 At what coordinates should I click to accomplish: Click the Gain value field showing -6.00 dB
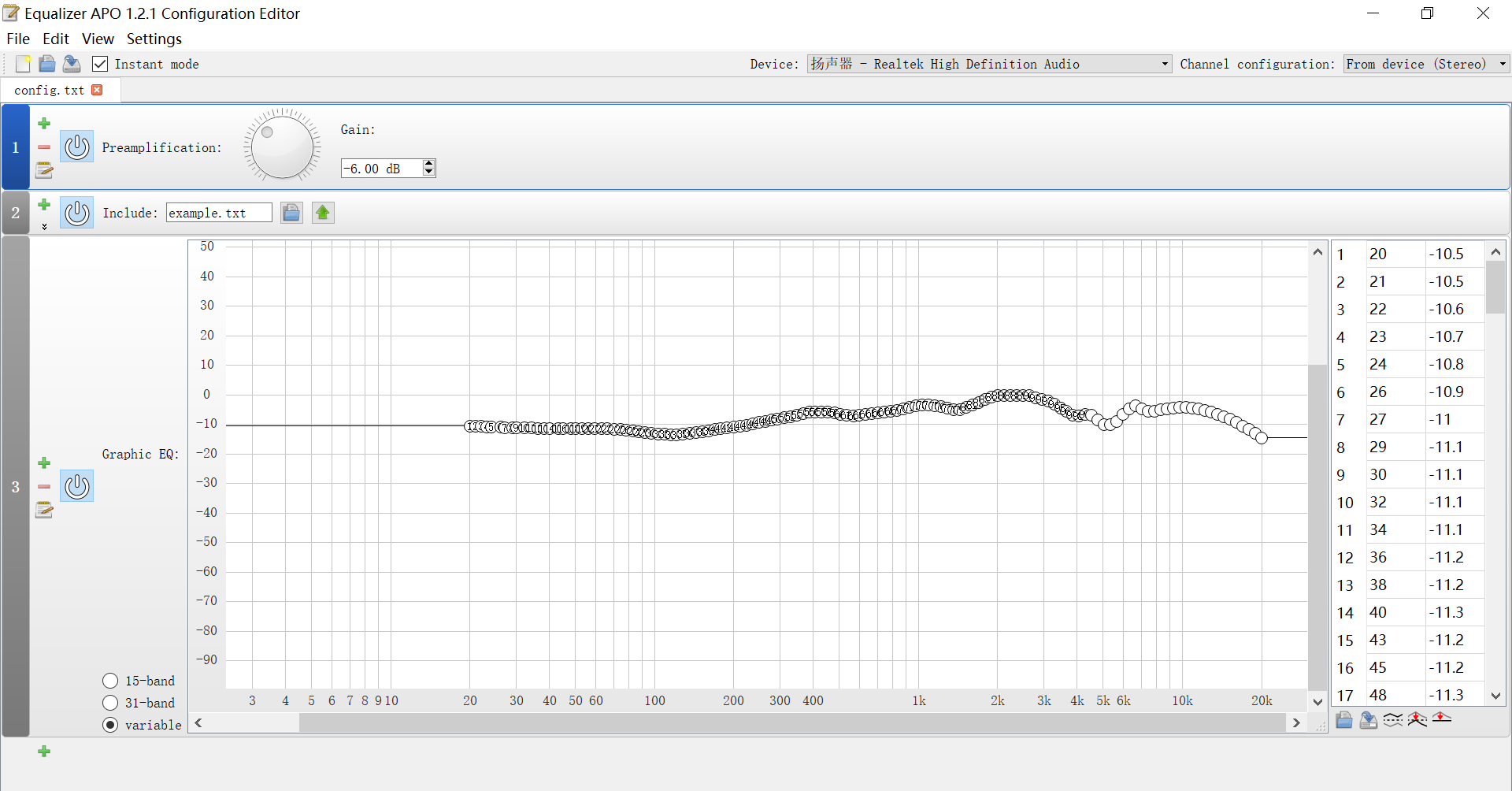pyautogui.click(x=382, y=168)
